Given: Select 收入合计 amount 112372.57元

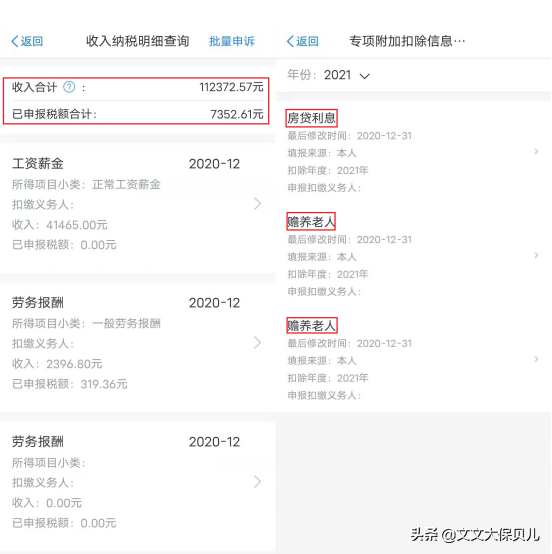Looking at the screenshot, I should pyautogui.click(x=231, y=87).
